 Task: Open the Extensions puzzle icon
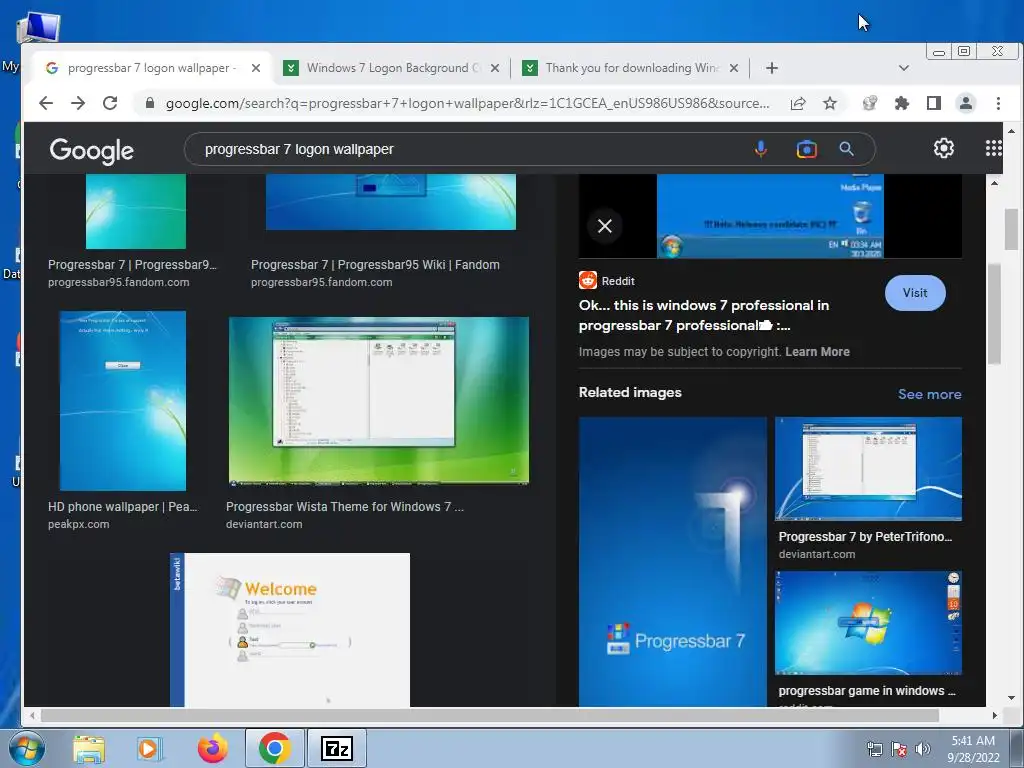pyautogui.click(x=901, y=103)
